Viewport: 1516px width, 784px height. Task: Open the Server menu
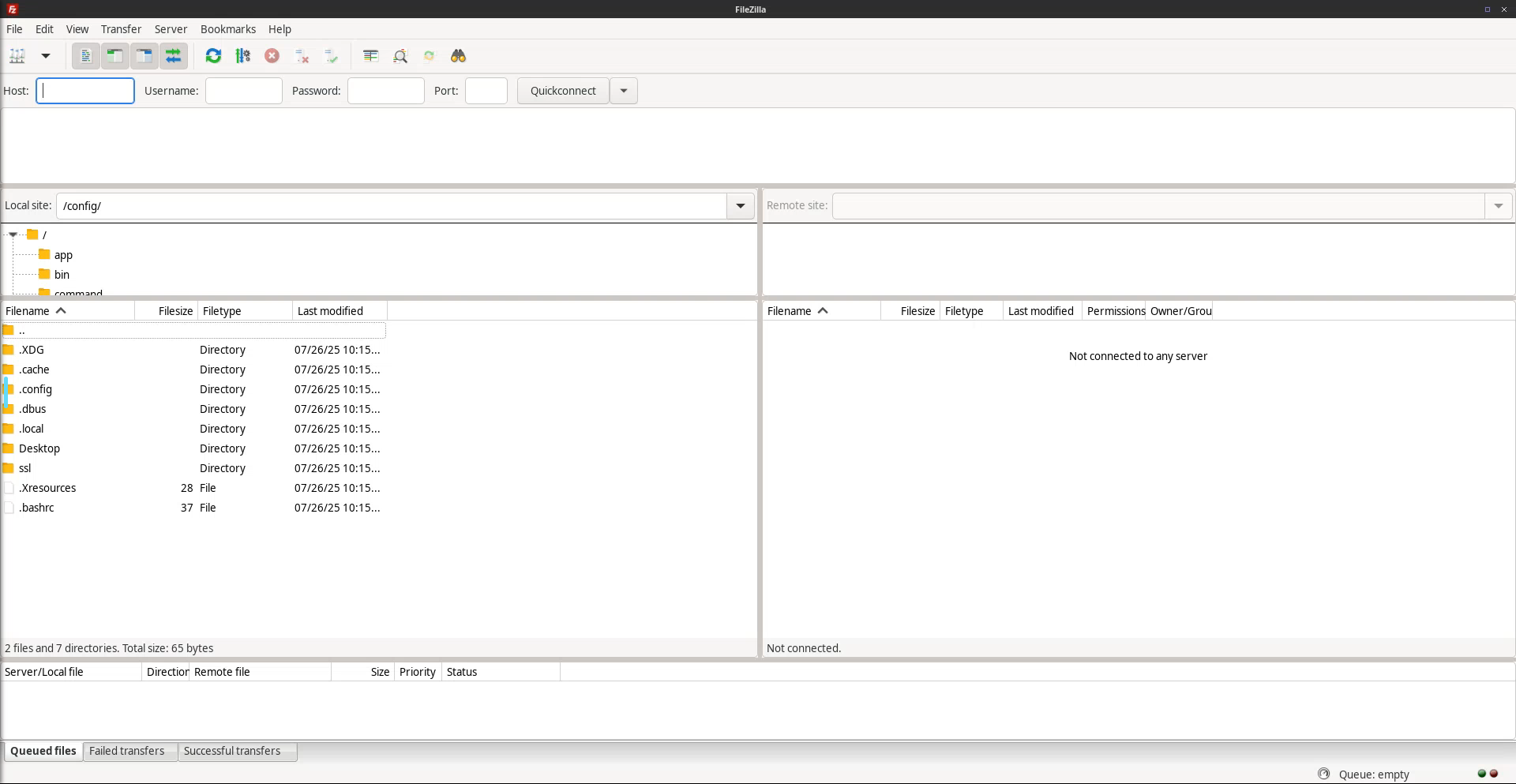[x=171, y=29]
